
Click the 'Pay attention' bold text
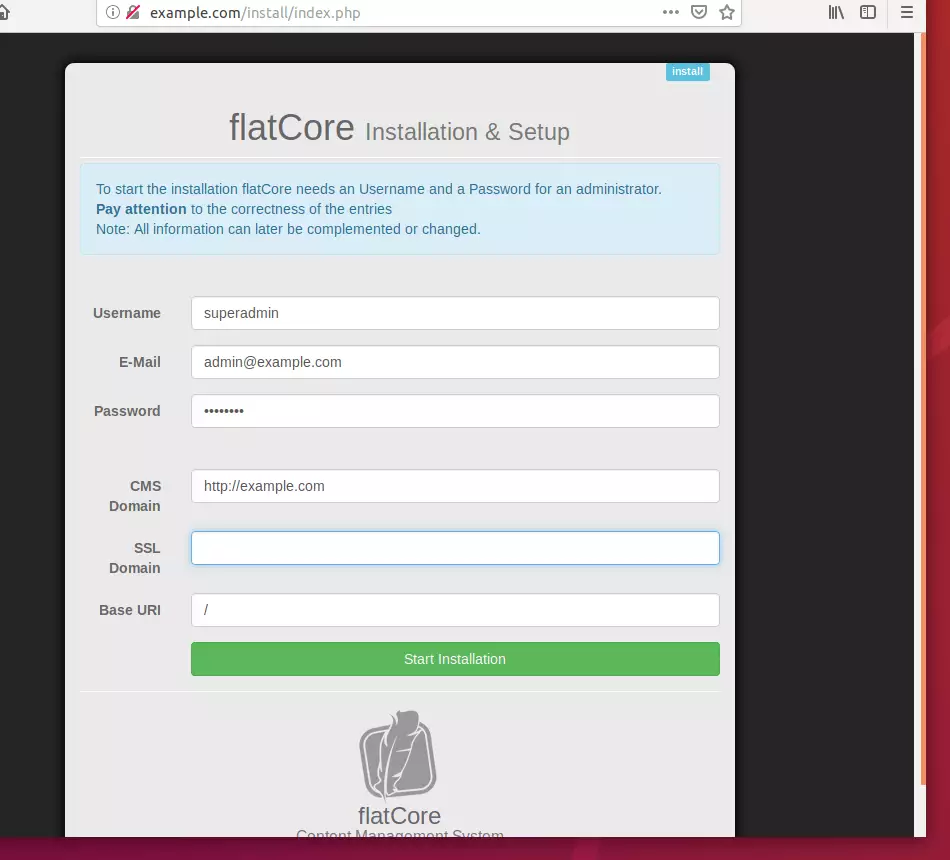(141, 209)
